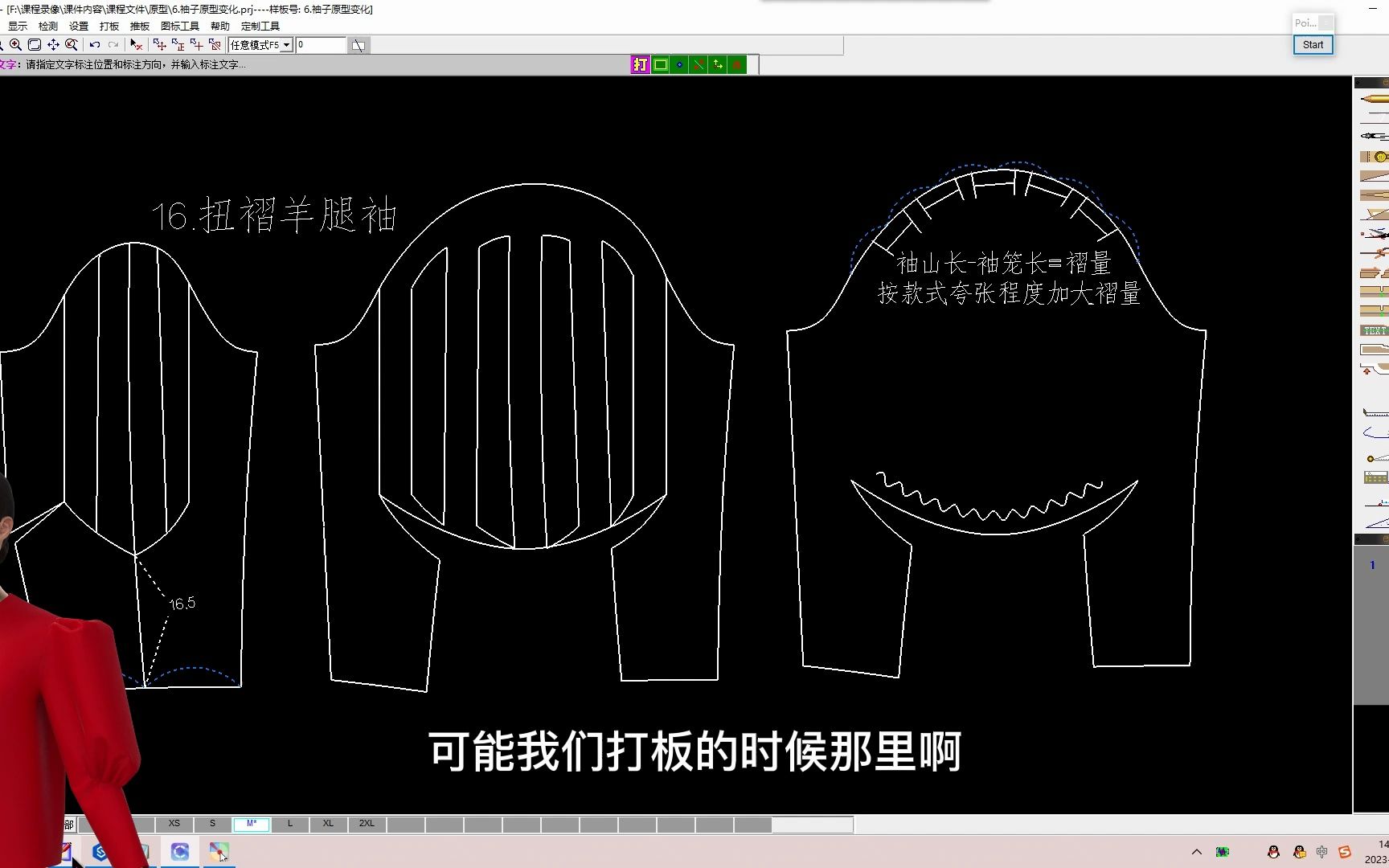Select the S size tab
Viewport: 1389px width, 868px height.
pyautogui.click(x=212, y=824)
